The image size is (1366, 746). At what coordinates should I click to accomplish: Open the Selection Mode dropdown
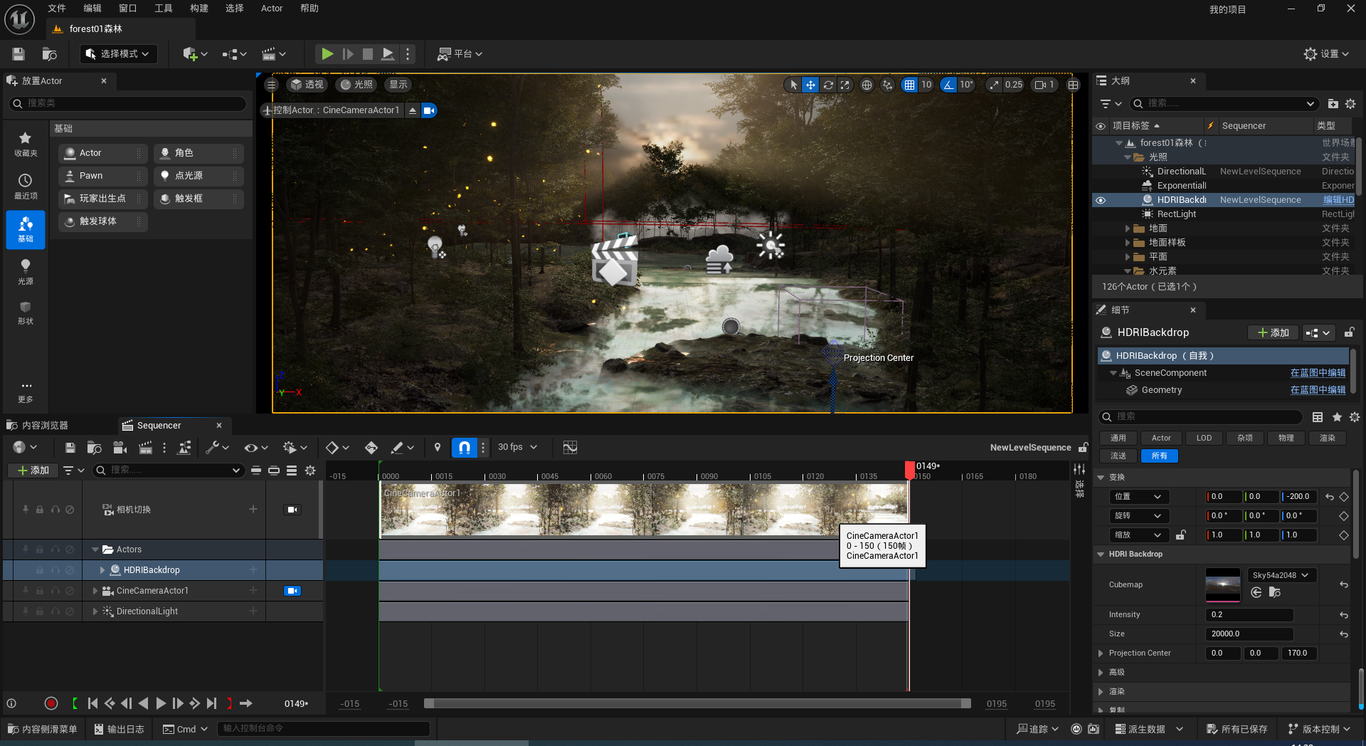[119, 54]
